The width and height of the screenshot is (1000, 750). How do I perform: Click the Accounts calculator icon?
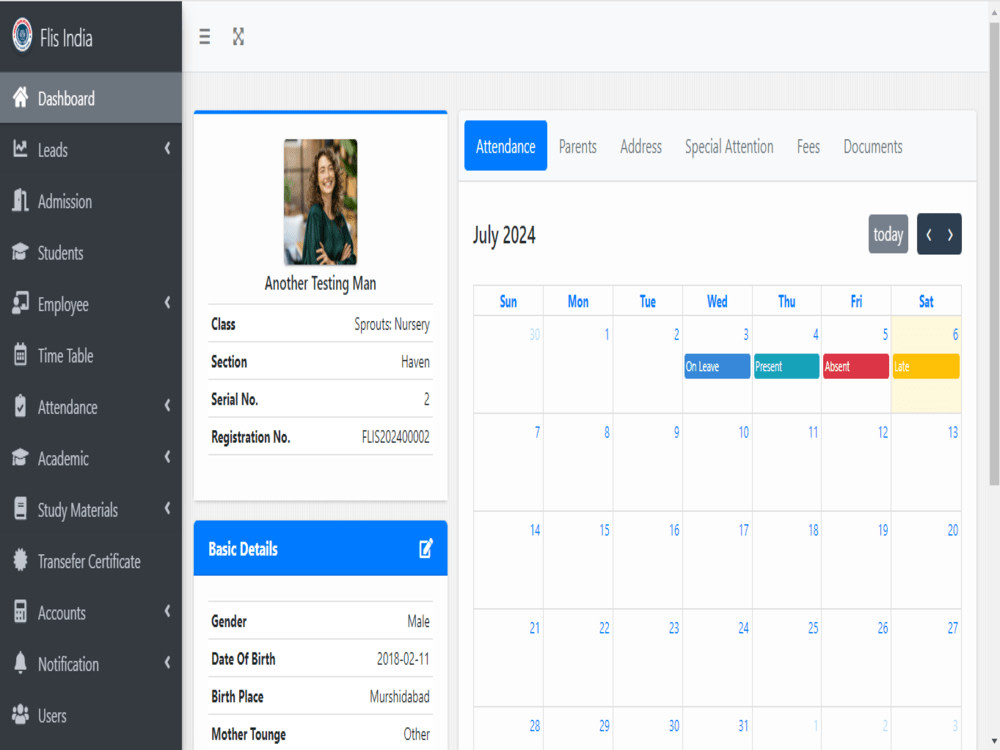(20, 611)
